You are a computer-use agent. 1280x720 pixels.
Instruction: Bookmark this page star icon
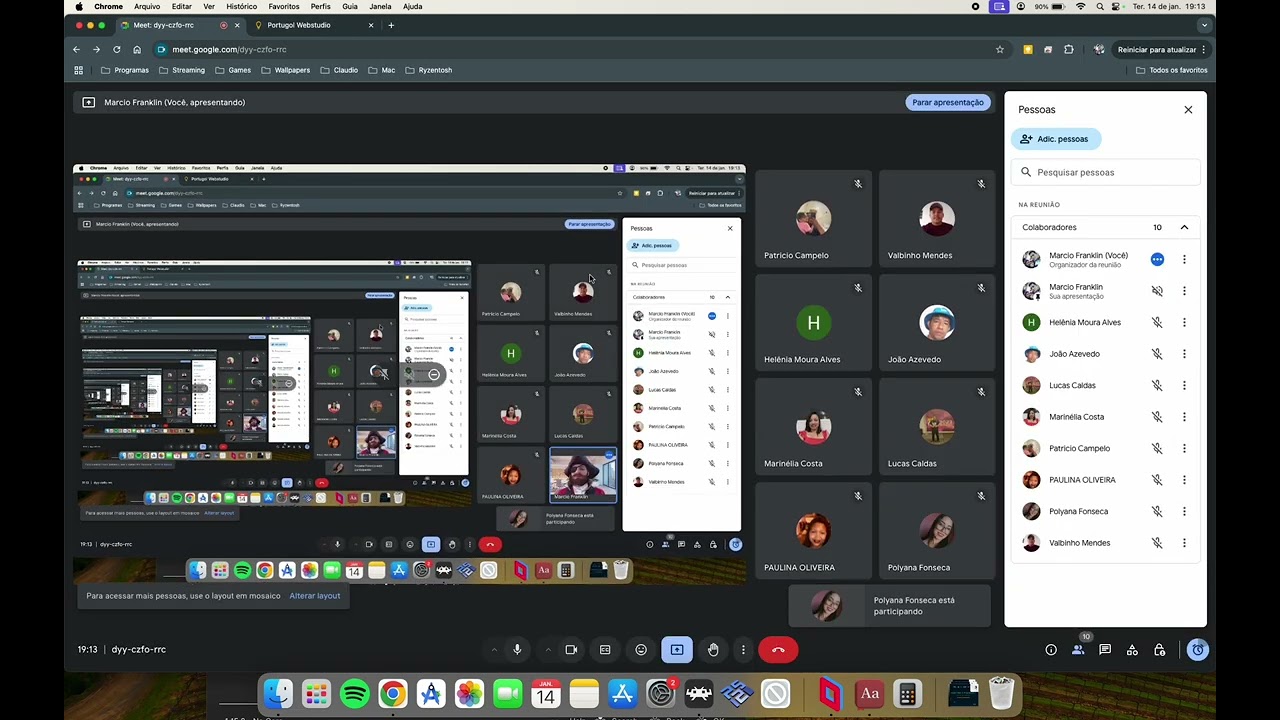click(999, 49)
